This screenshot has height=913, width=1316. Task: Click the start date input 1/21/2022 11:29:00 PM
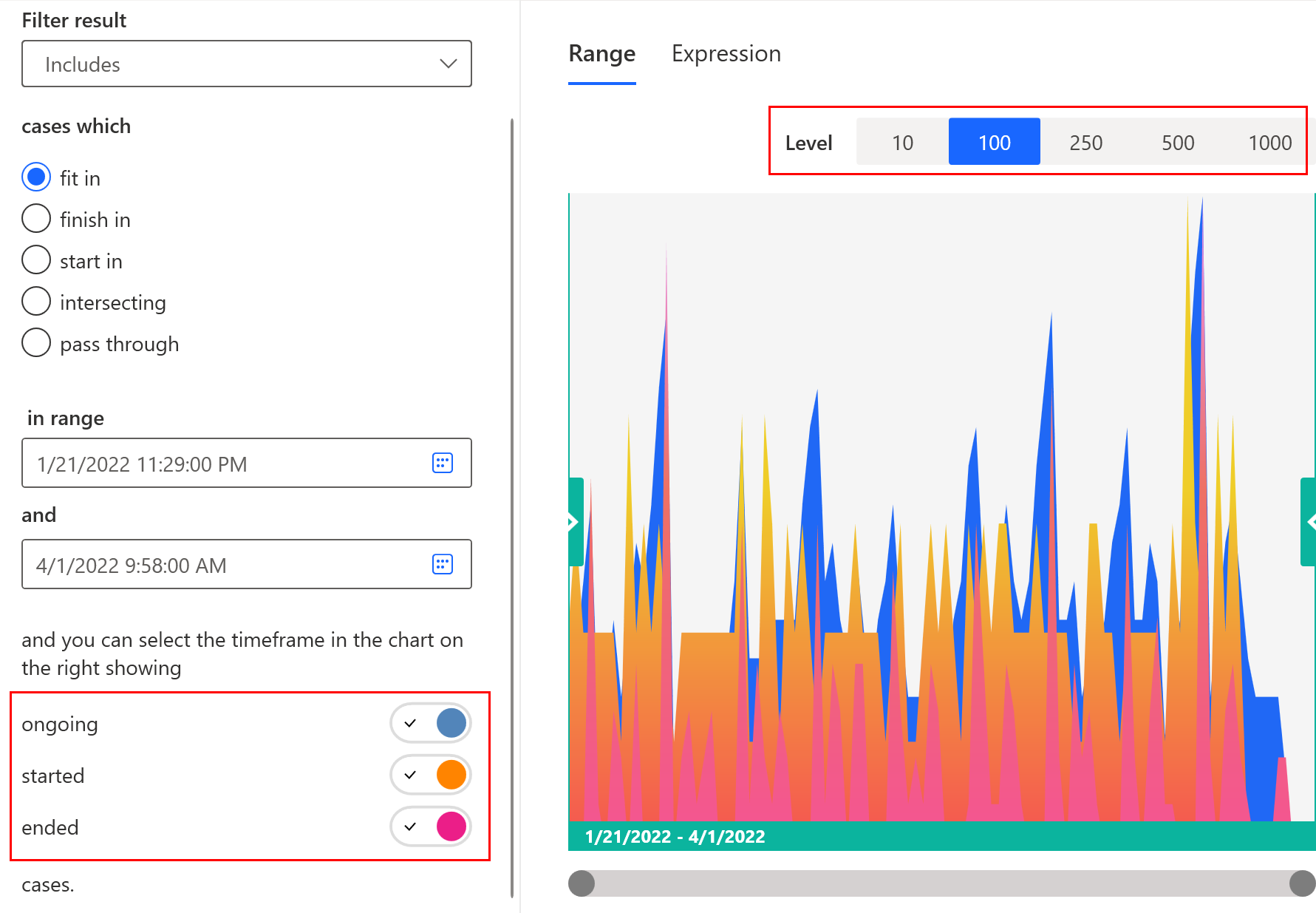coord(247,464)
